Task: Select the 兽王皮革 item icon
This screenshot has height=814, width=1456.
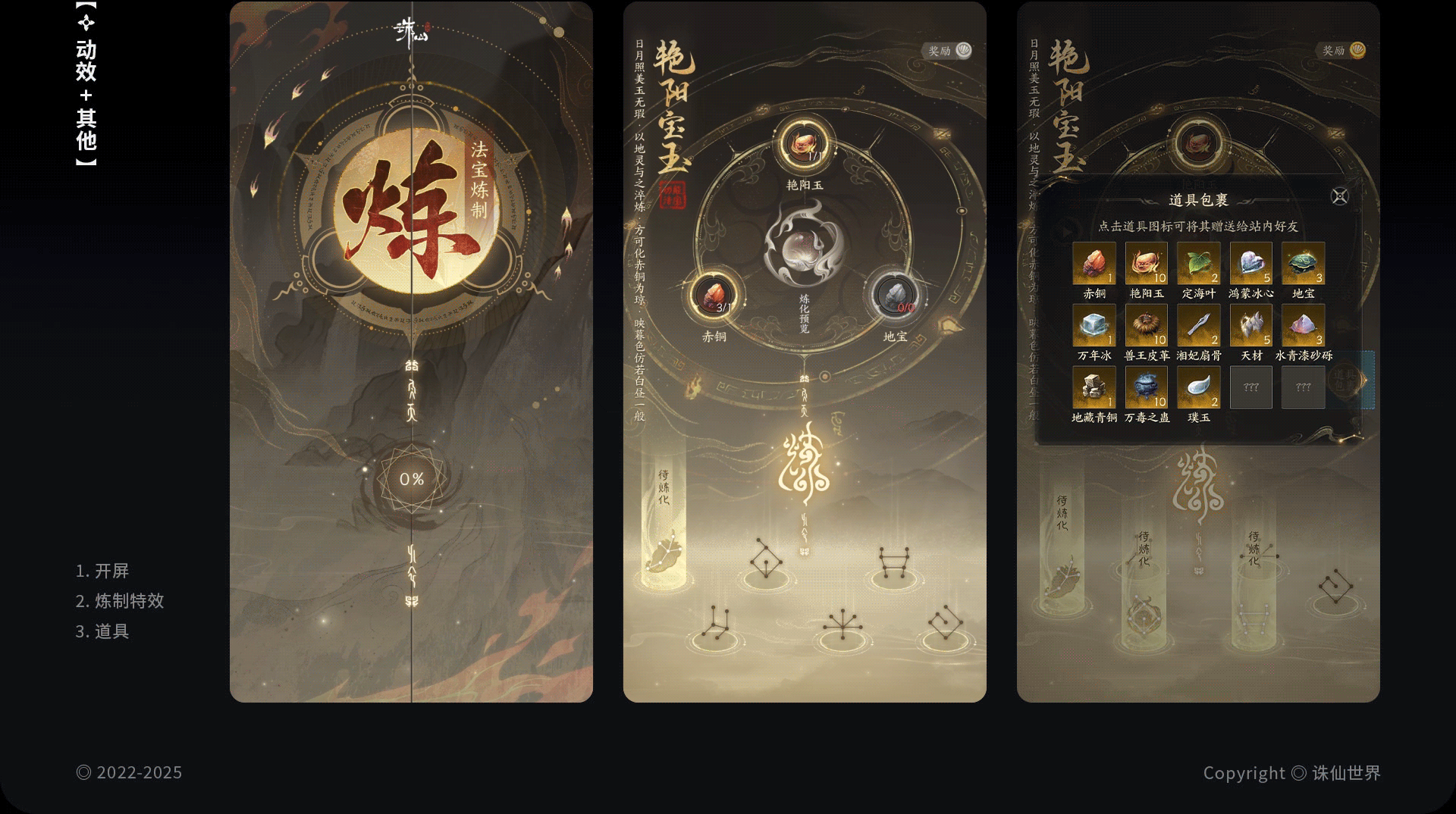Action: [1146, 325]
